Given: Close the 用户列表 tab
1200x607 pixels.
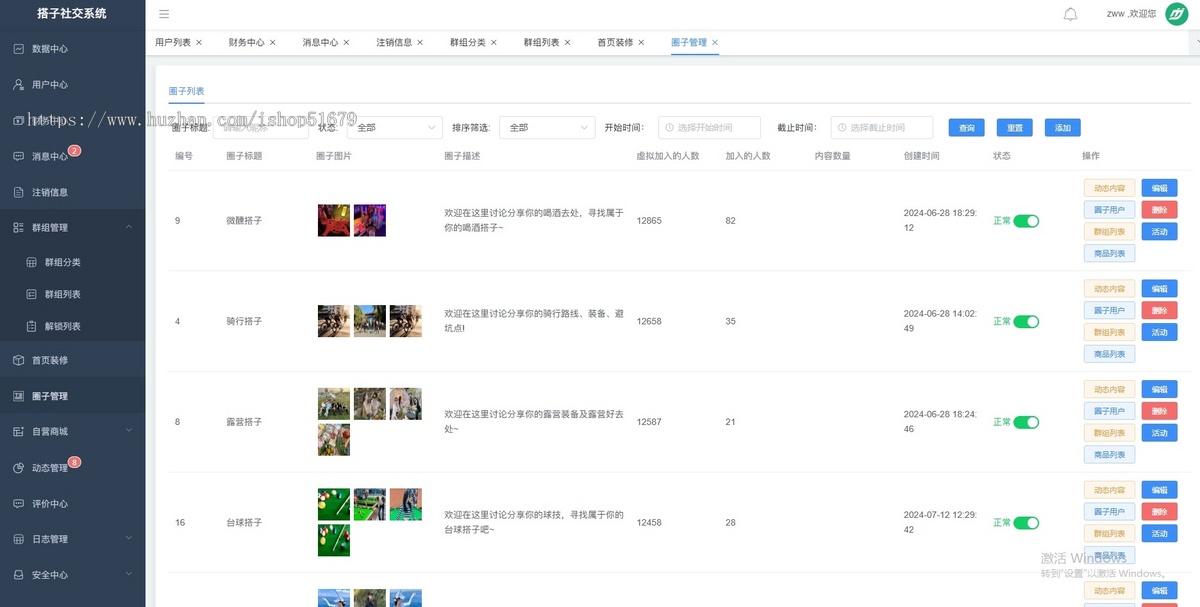Looking at the screenshot, I should pyautogui.click(x=199, y=42).
